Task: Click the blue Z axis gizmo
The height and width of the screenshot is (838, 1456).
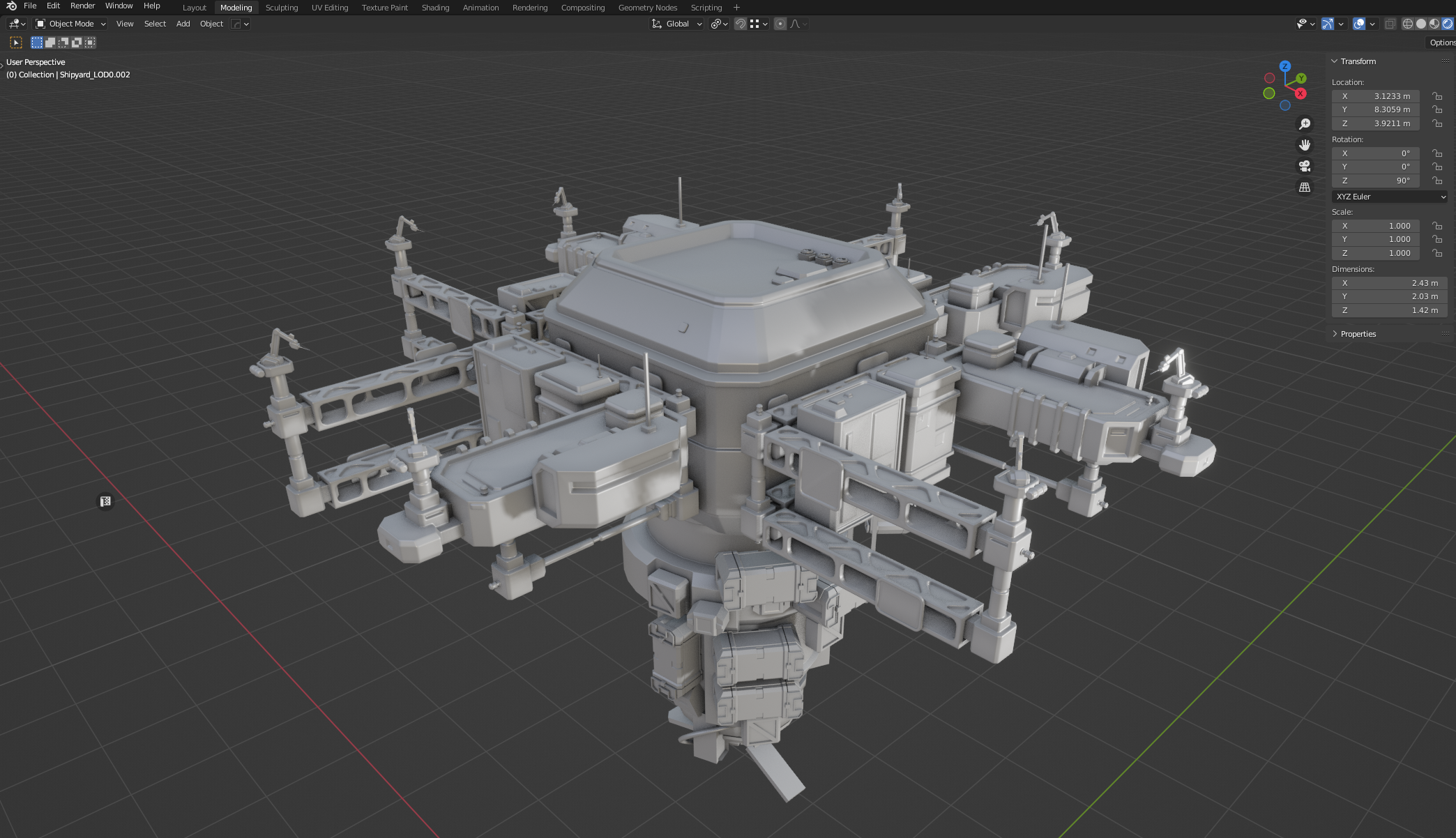Action: [x=1285, y=66]
